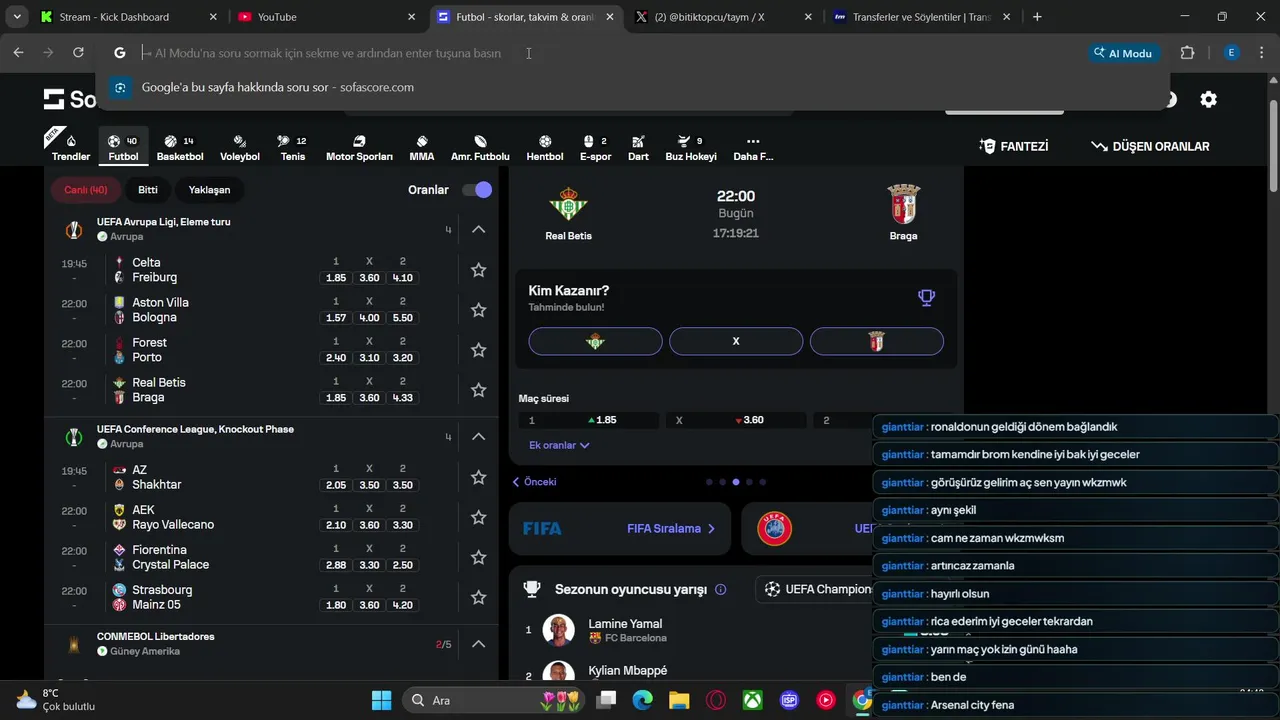Star the AEK vs Rayo Vallecano match
The image size is (1280, 720).
click(479, 517)
